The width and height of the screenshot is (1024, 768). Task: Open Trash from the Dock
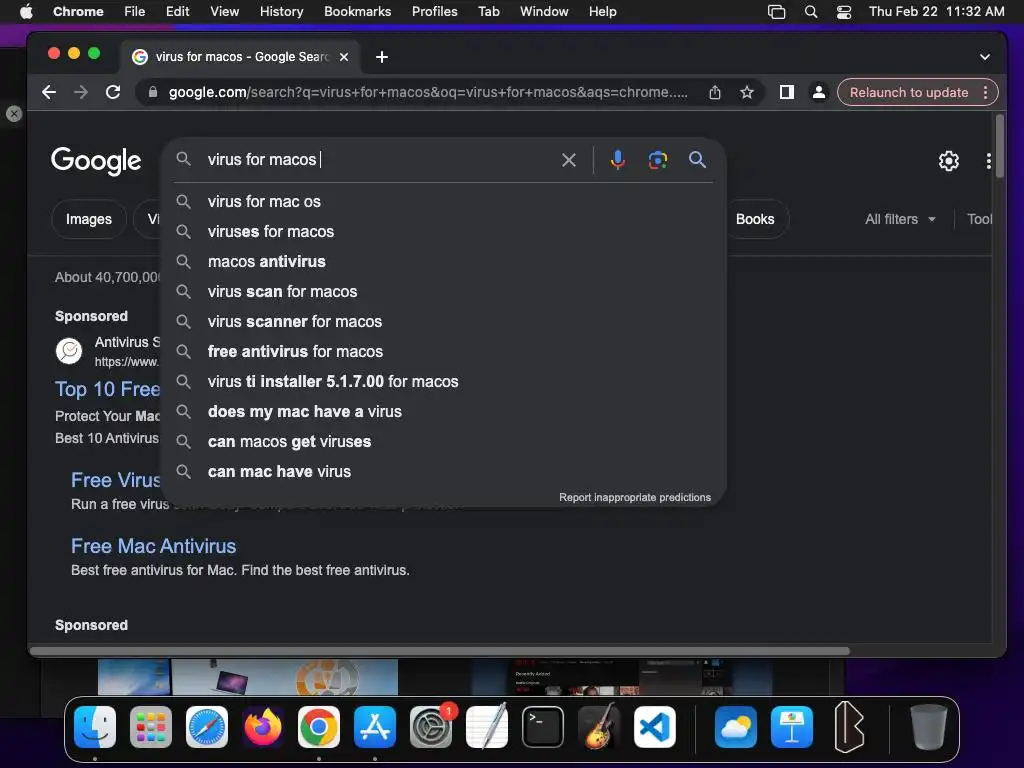928,727
